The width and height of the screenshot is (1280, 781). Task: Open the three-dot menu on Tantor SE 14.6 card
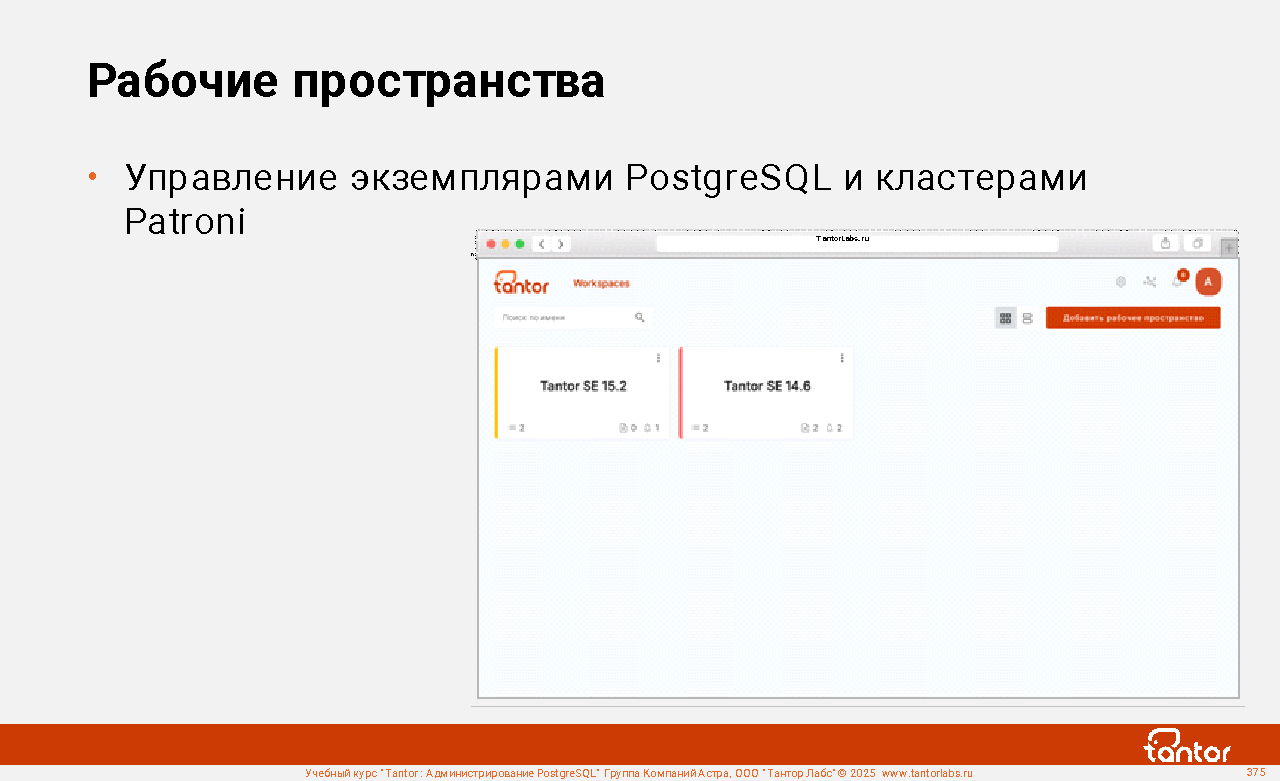842,358
